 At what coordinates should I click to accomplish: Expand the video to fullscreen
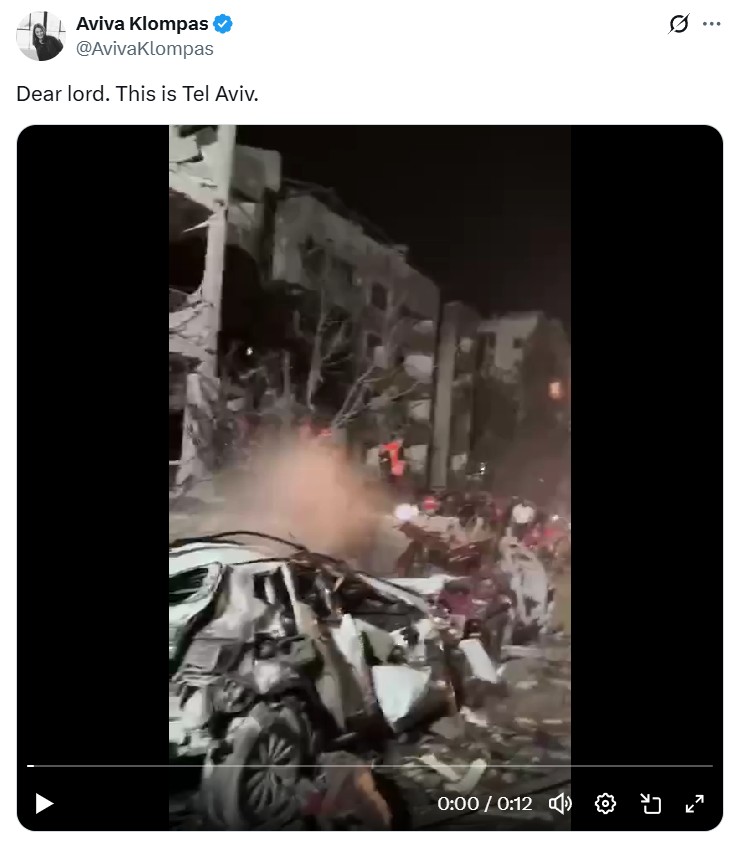(694, 804)
